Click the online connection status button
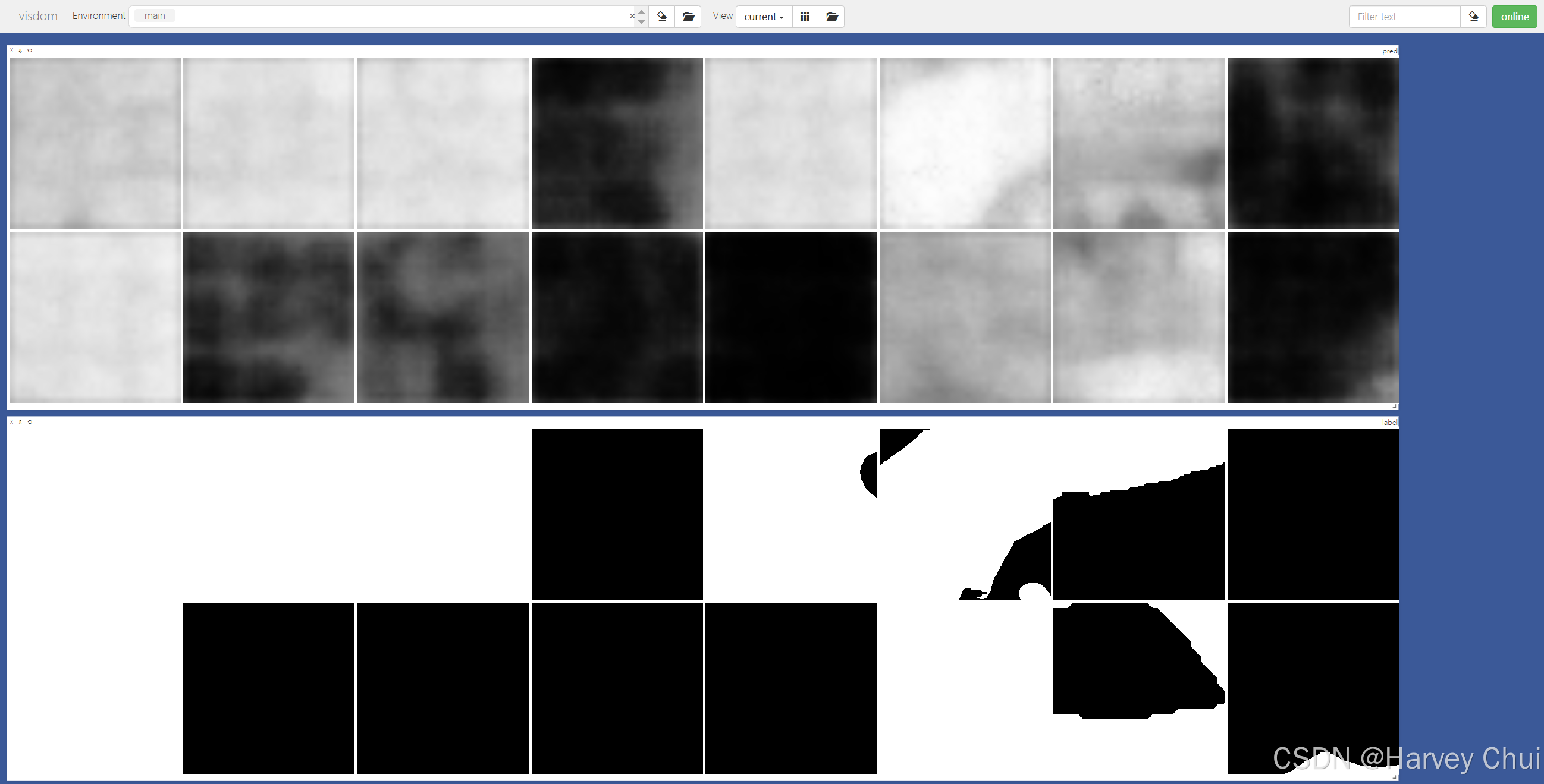The height and width of the screenshot is (784, 1544). (1514, 17)
